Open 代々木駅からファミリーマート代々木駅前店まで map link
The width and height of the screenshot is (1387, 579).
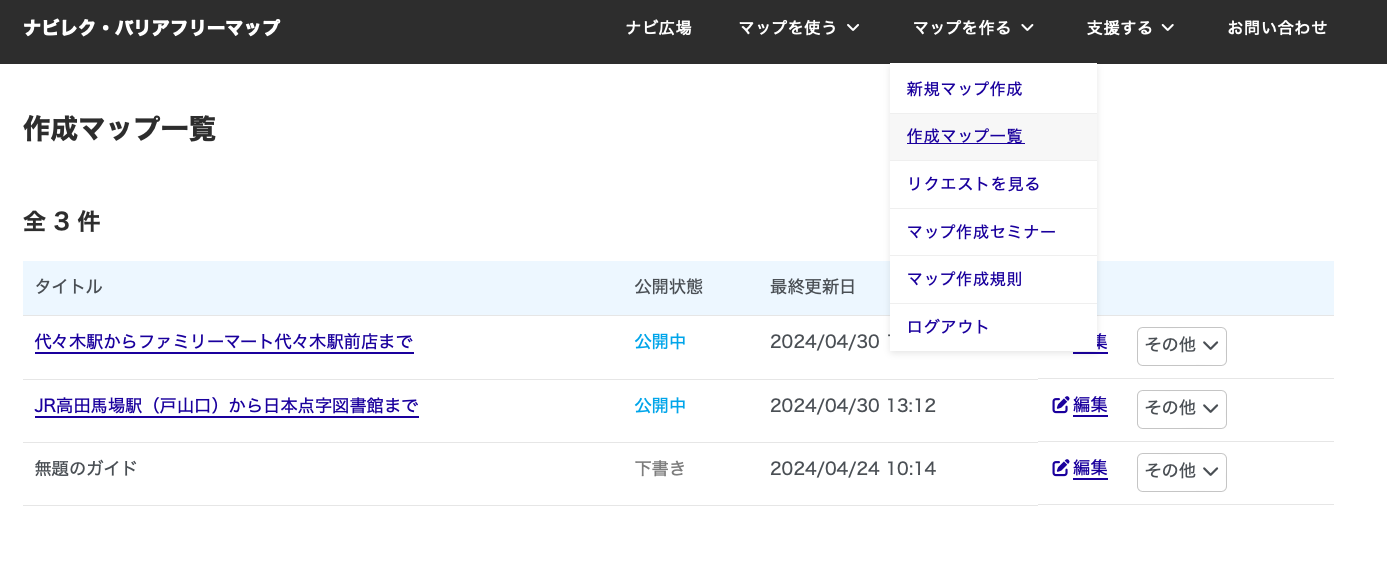coord(224,342)
